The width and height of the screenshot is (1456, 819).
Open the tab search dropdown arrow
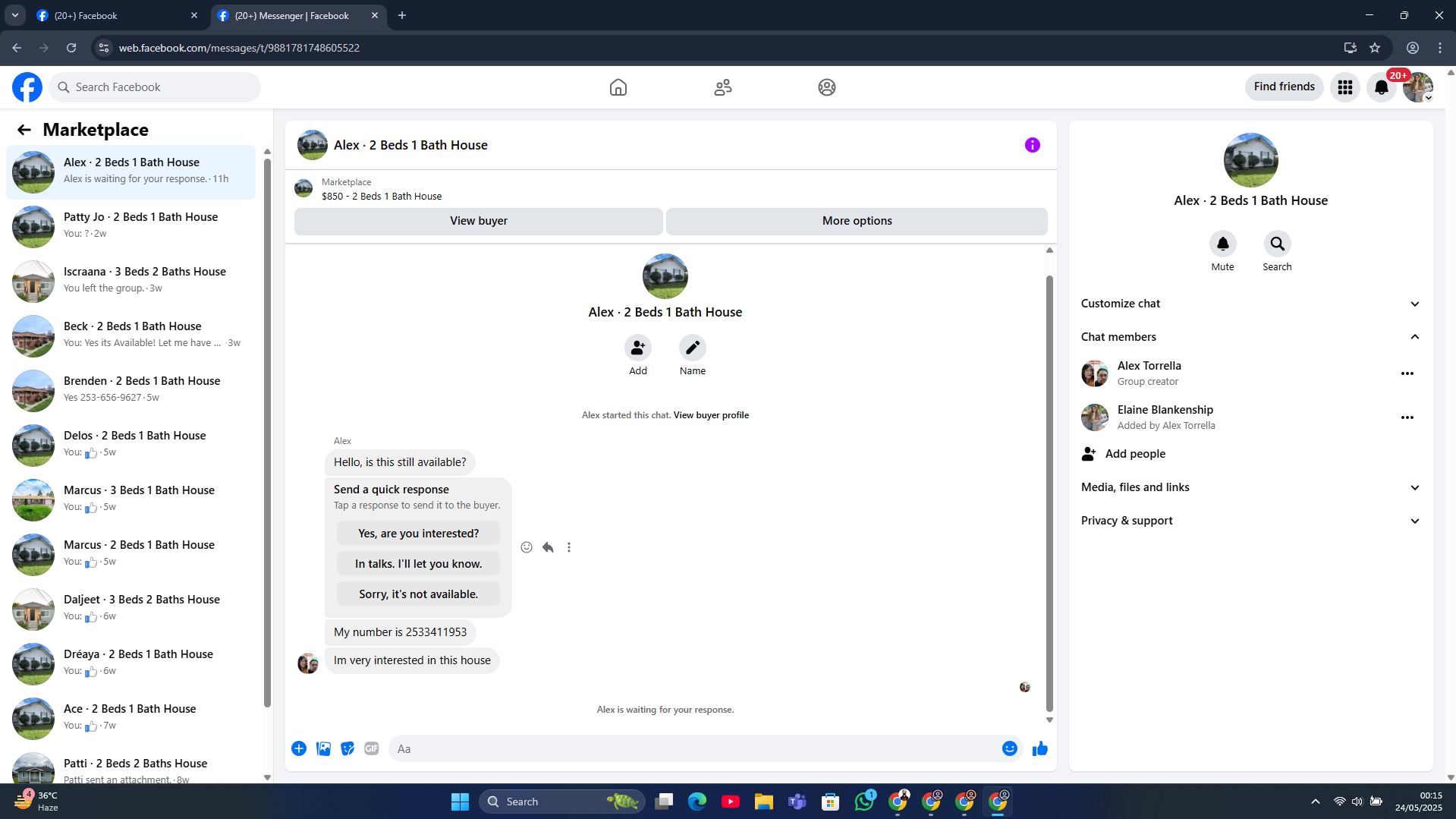click(14, 15)
